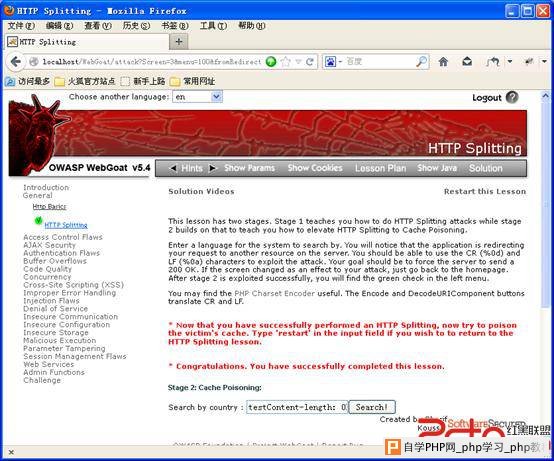Viewport: 554px width, 461px height.
Task: Open the language selection dropdown
Action: 198,97
